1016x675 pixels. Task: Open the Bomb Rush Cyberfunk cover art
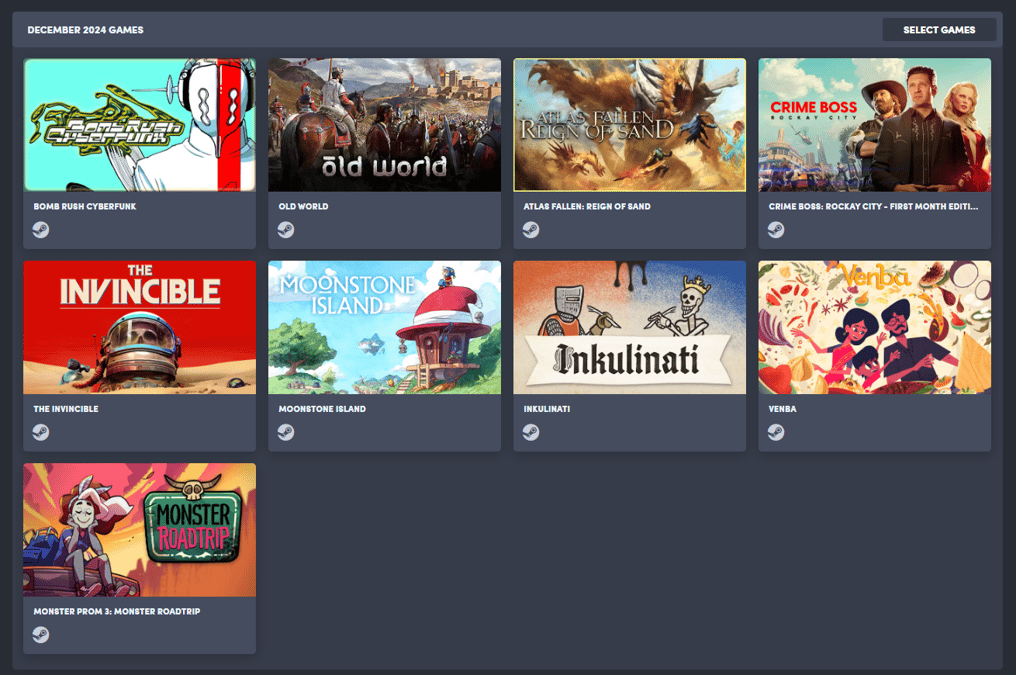pyautogui.click(x=139, y=125)
